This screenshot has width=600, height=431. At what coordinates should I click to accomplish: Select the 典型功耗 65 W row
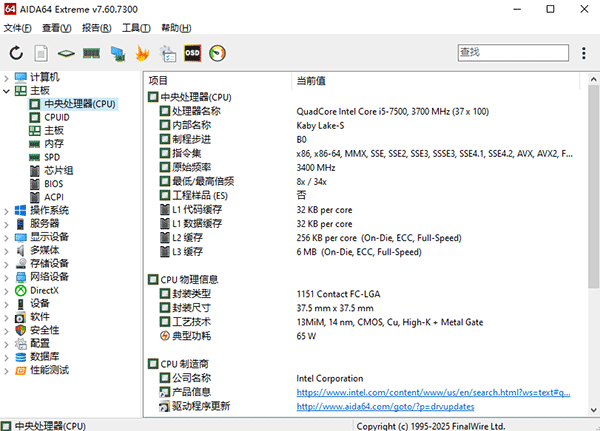coord(366,336)
